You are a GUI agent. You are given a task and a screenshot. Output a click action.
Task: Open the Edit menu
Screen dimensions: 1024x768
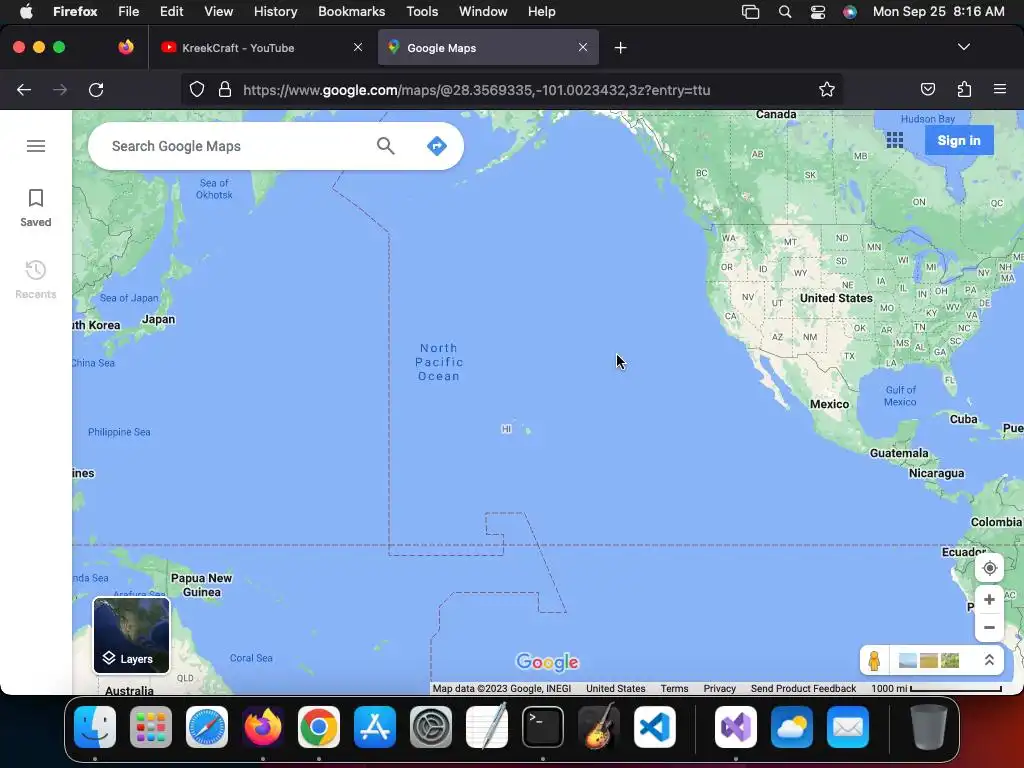[x=171, y=12]
